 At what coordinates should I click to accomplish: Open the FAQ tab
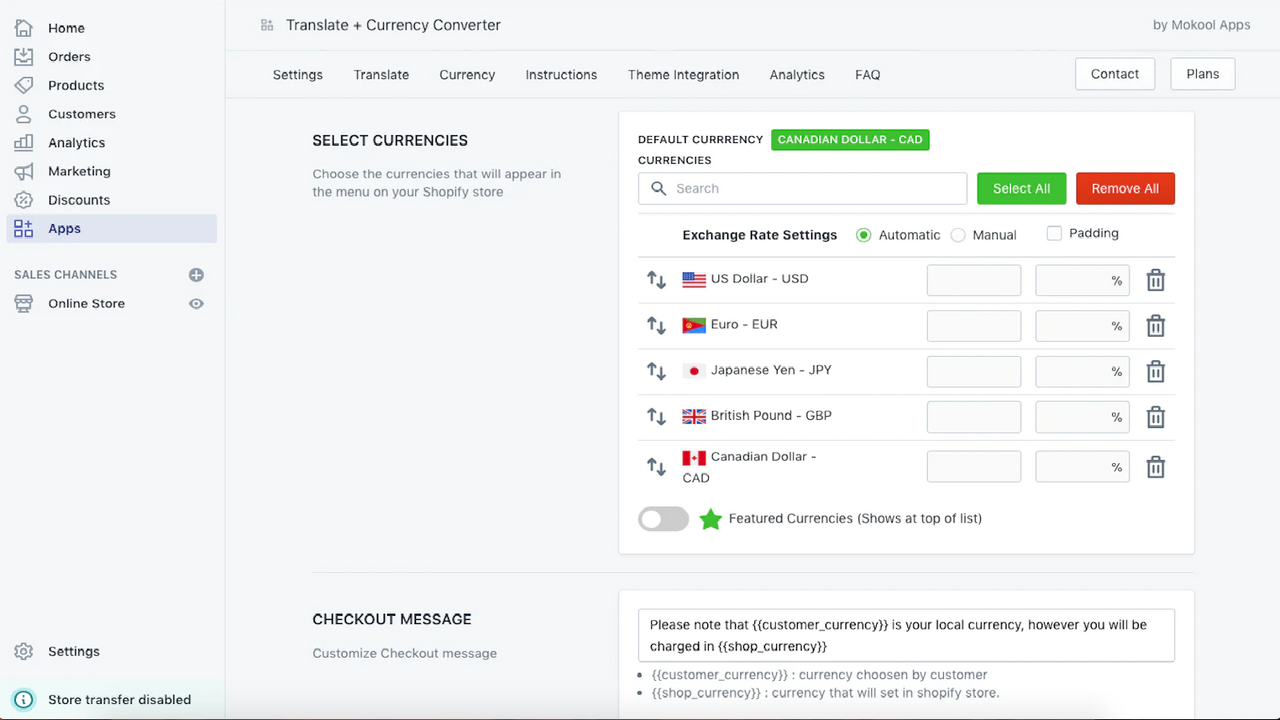coord(868,75)
